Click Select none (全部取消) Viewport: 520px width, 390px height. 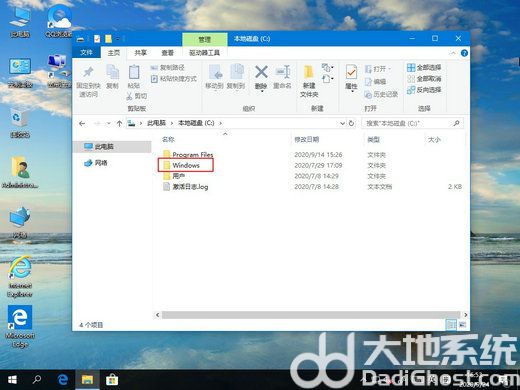(424, 79)
